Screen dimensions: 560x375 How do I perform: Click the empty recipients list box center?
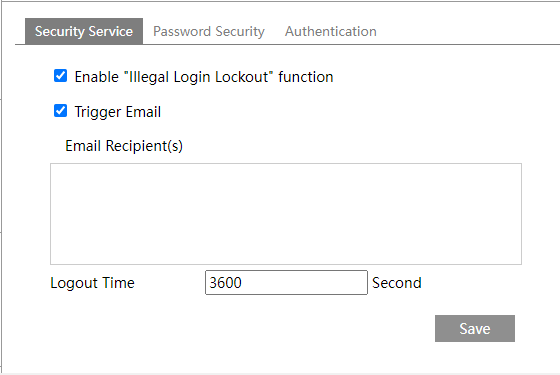286,214
